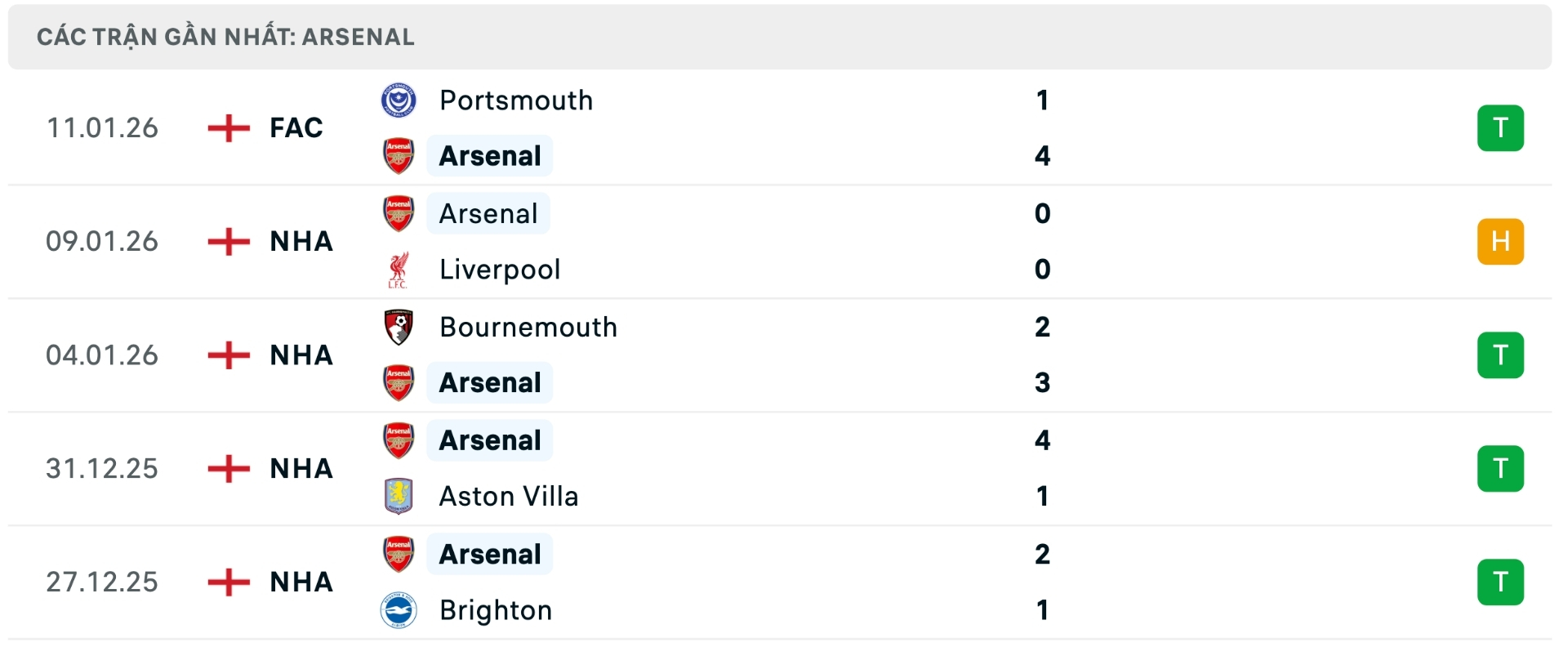This screenshot has height=647, width=1568.
Task: Expand the NHA entry for Aston Villa match
Action: click(301, 468)
